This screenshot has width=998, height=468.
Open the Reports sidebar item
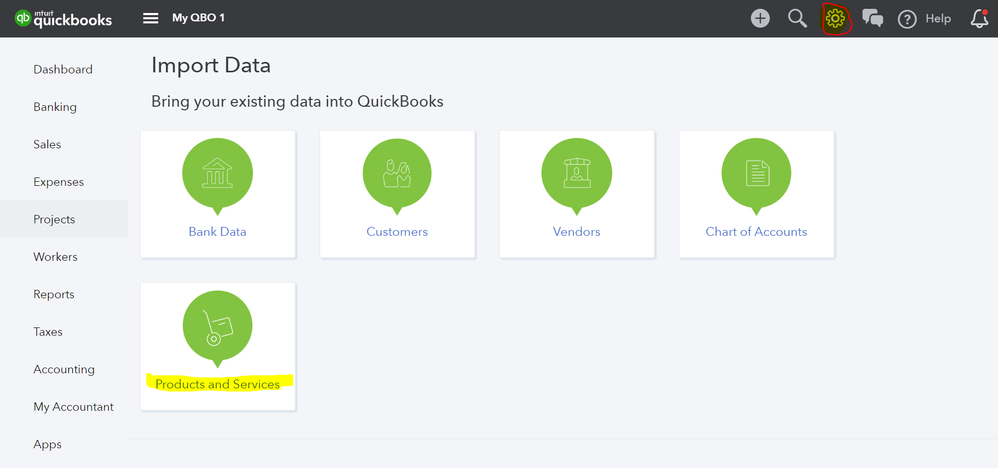point(54,294)
